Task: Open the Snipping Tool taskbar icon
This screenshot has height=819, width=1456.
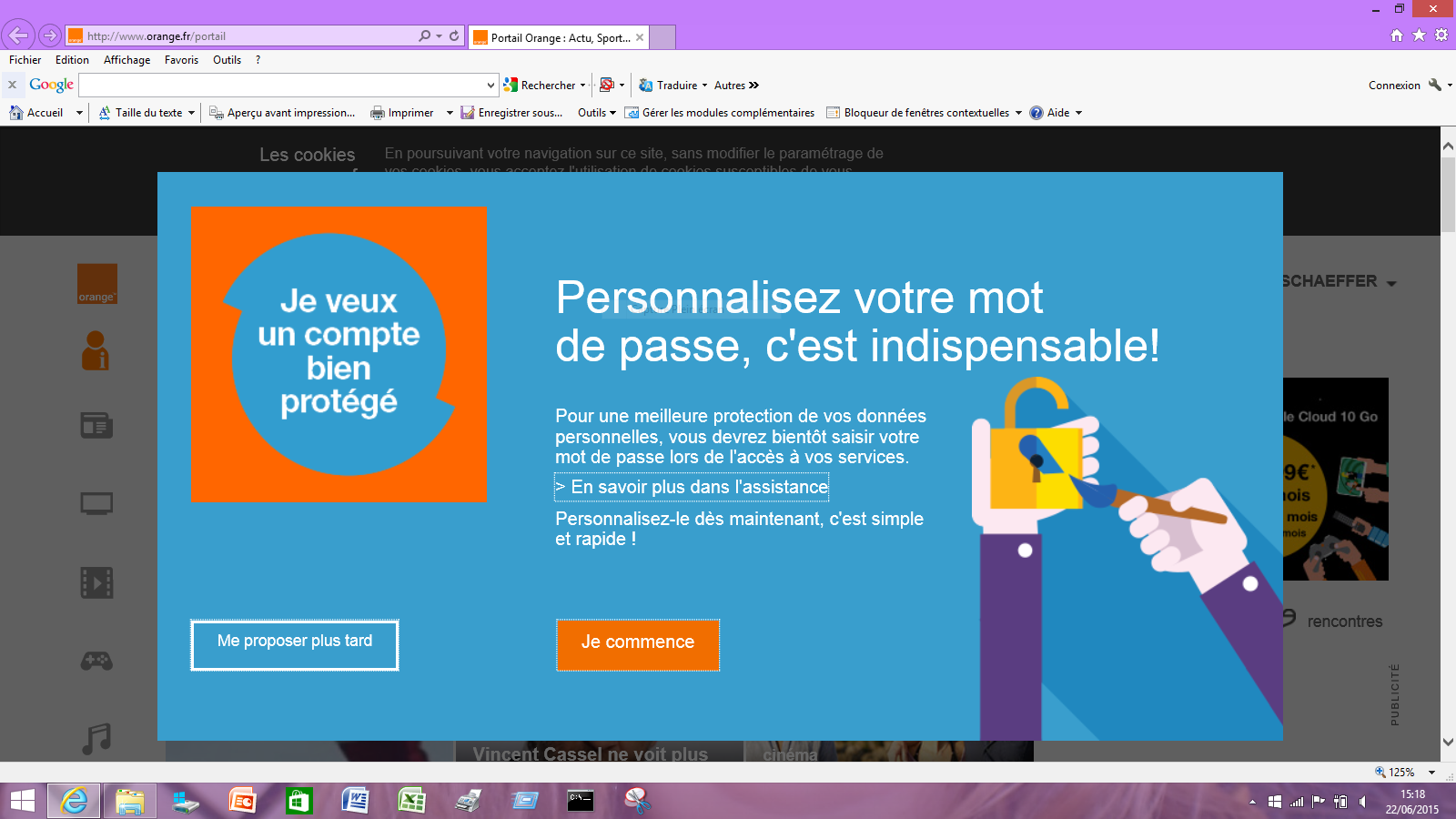Action: 637,801
